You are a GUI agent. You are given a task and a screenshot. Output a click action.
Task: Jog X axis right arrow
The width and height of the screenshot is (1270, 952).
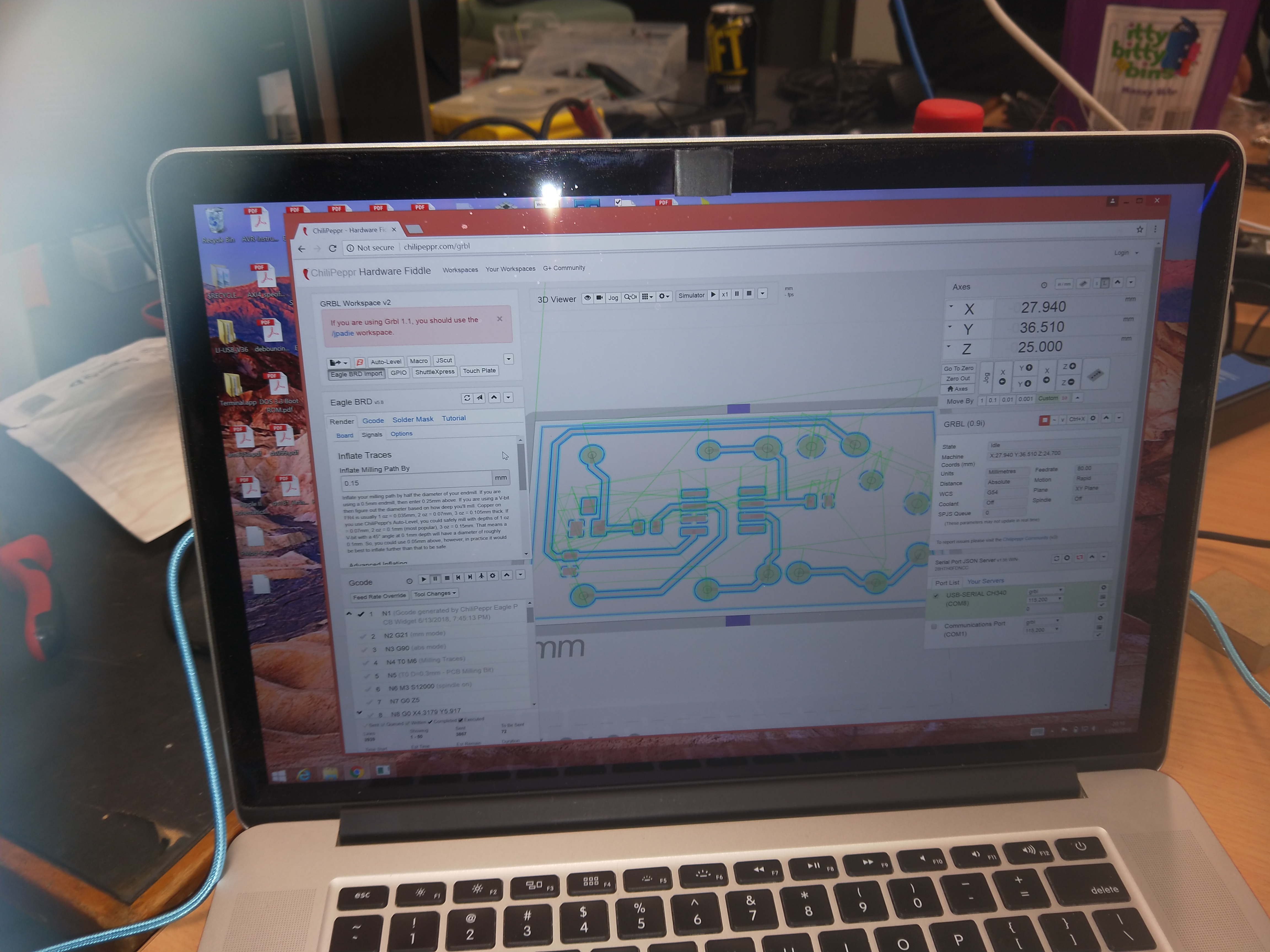(1047, 375)
